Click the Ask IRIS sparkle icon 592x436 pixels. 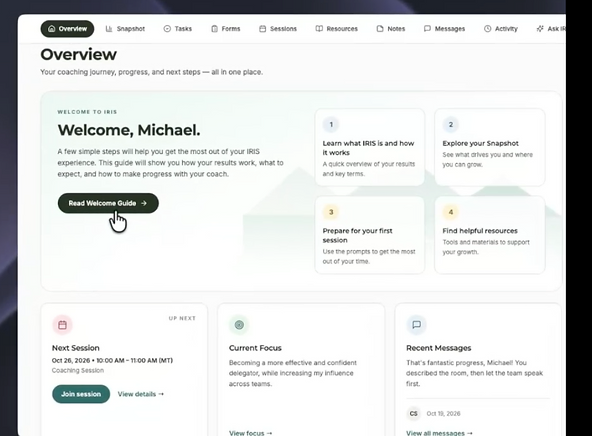540,29
